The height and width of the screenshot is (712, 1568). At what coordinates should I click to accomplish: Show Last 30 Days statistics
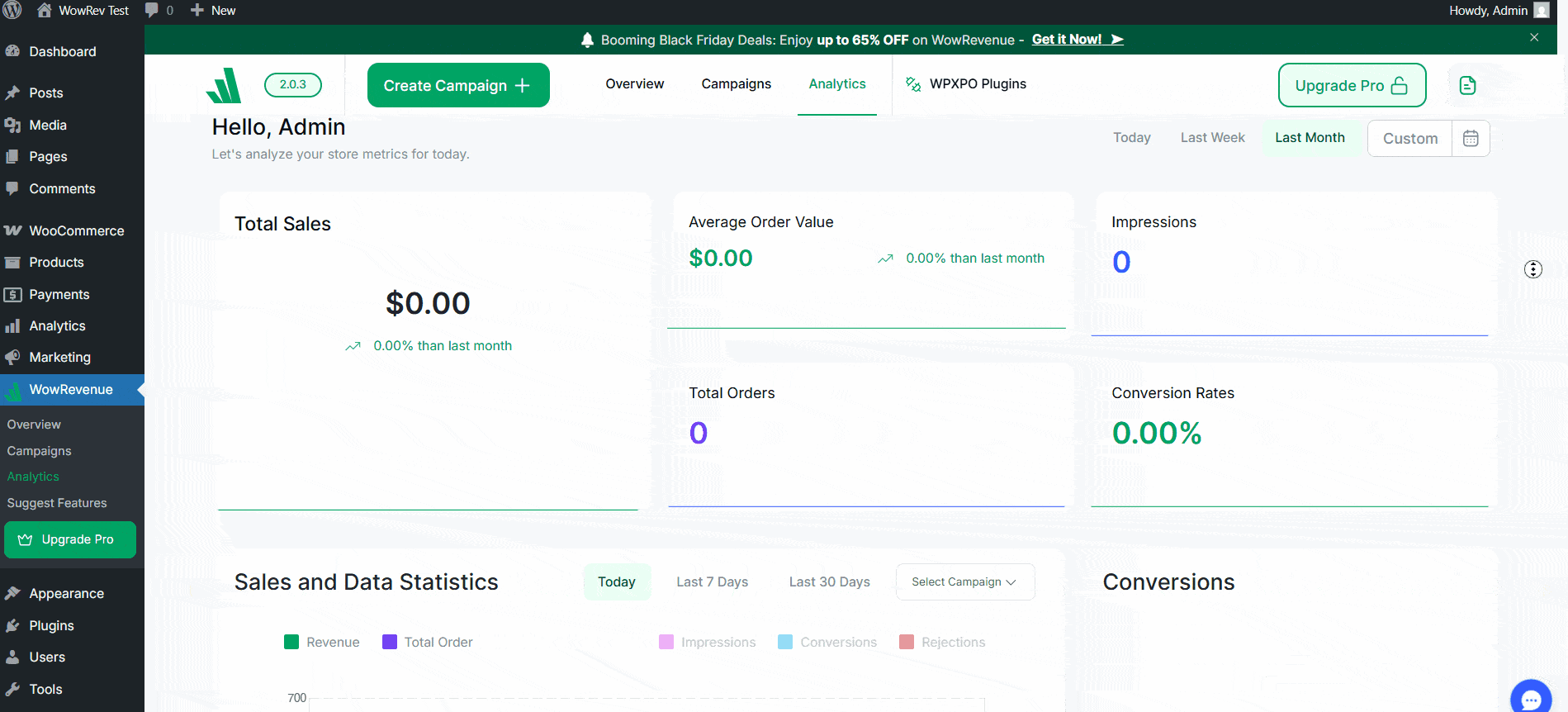(829, 582)
